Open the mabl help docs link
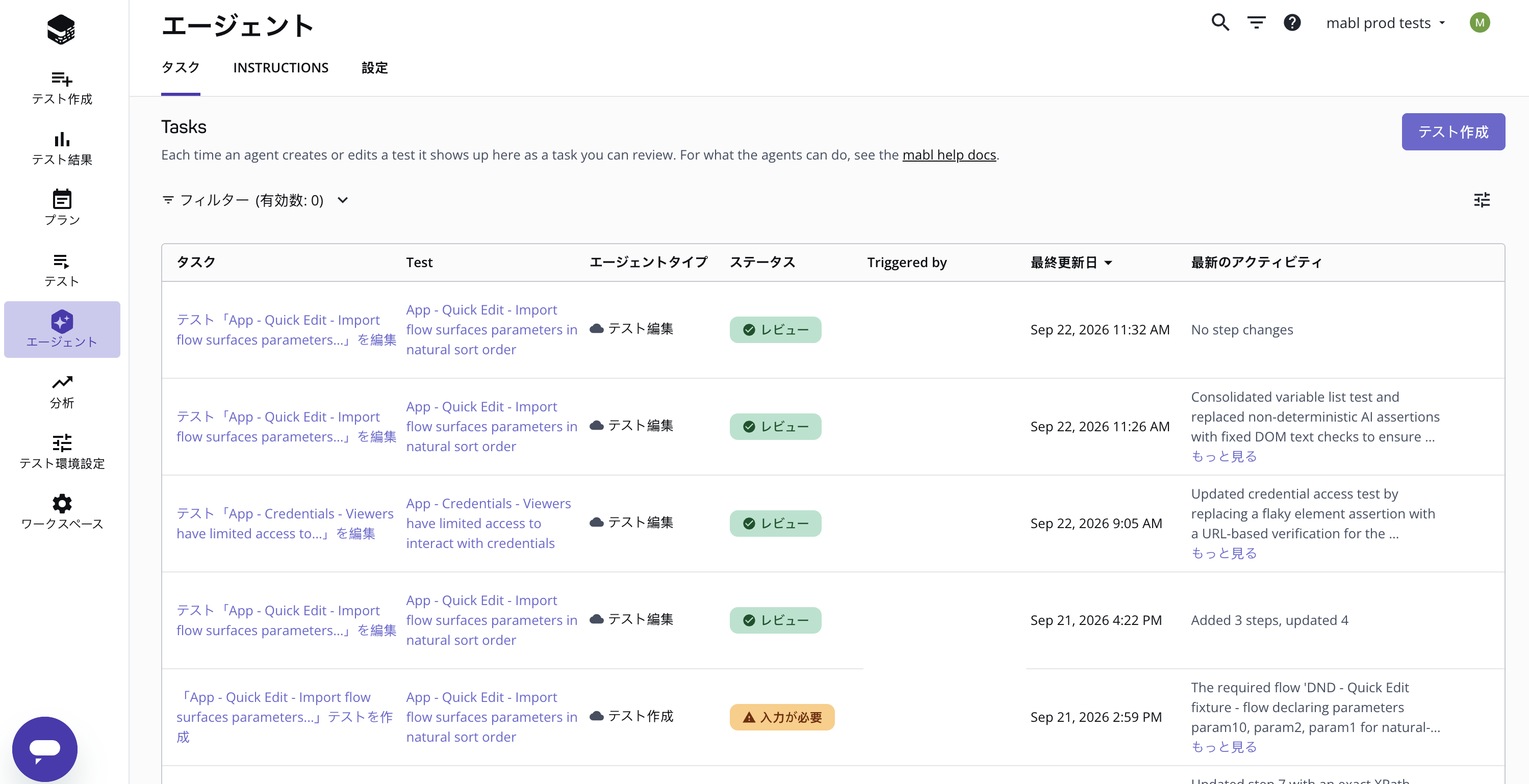The image size is (1529, 784). 949,155
